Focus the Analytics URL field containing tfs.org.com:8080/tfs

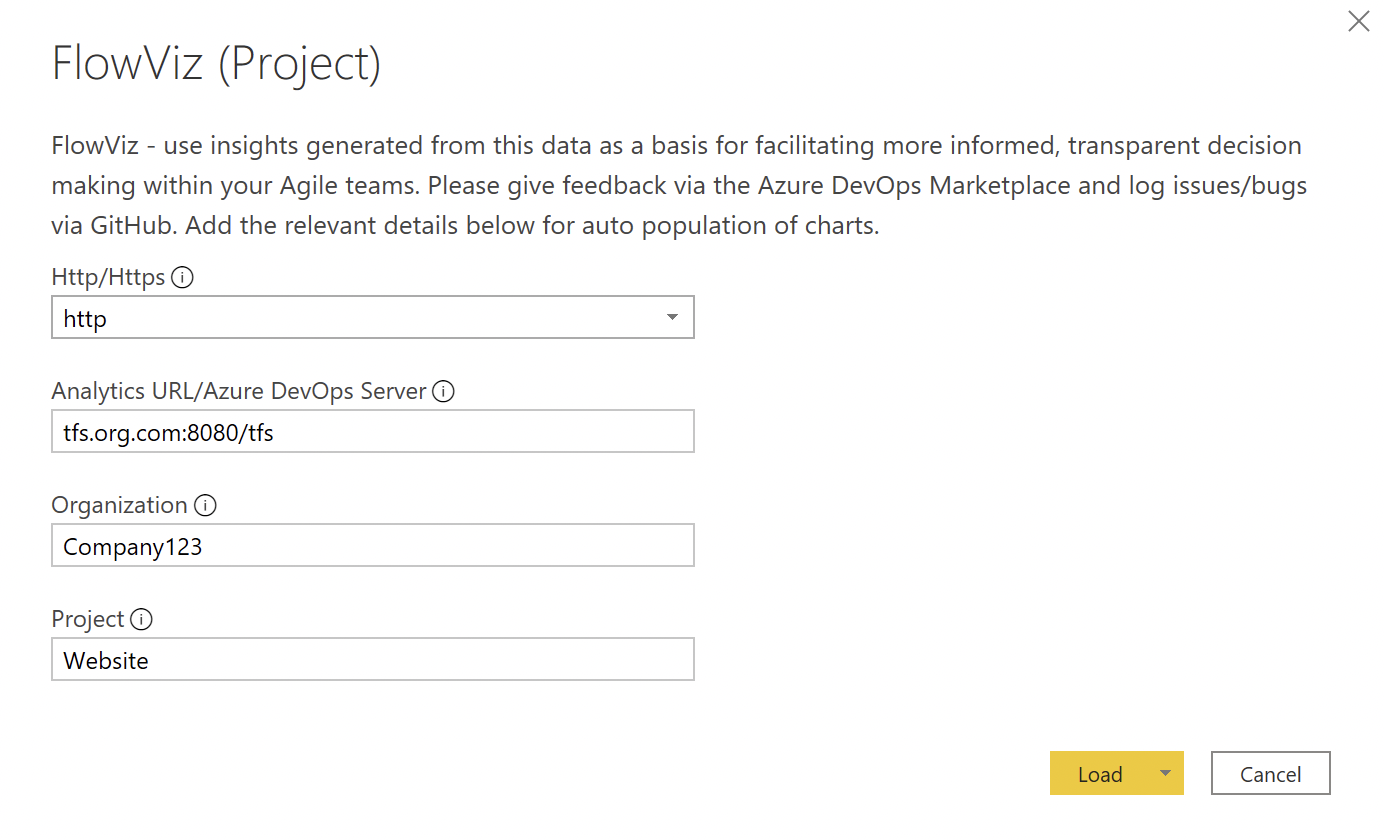[x=373, y=432]
